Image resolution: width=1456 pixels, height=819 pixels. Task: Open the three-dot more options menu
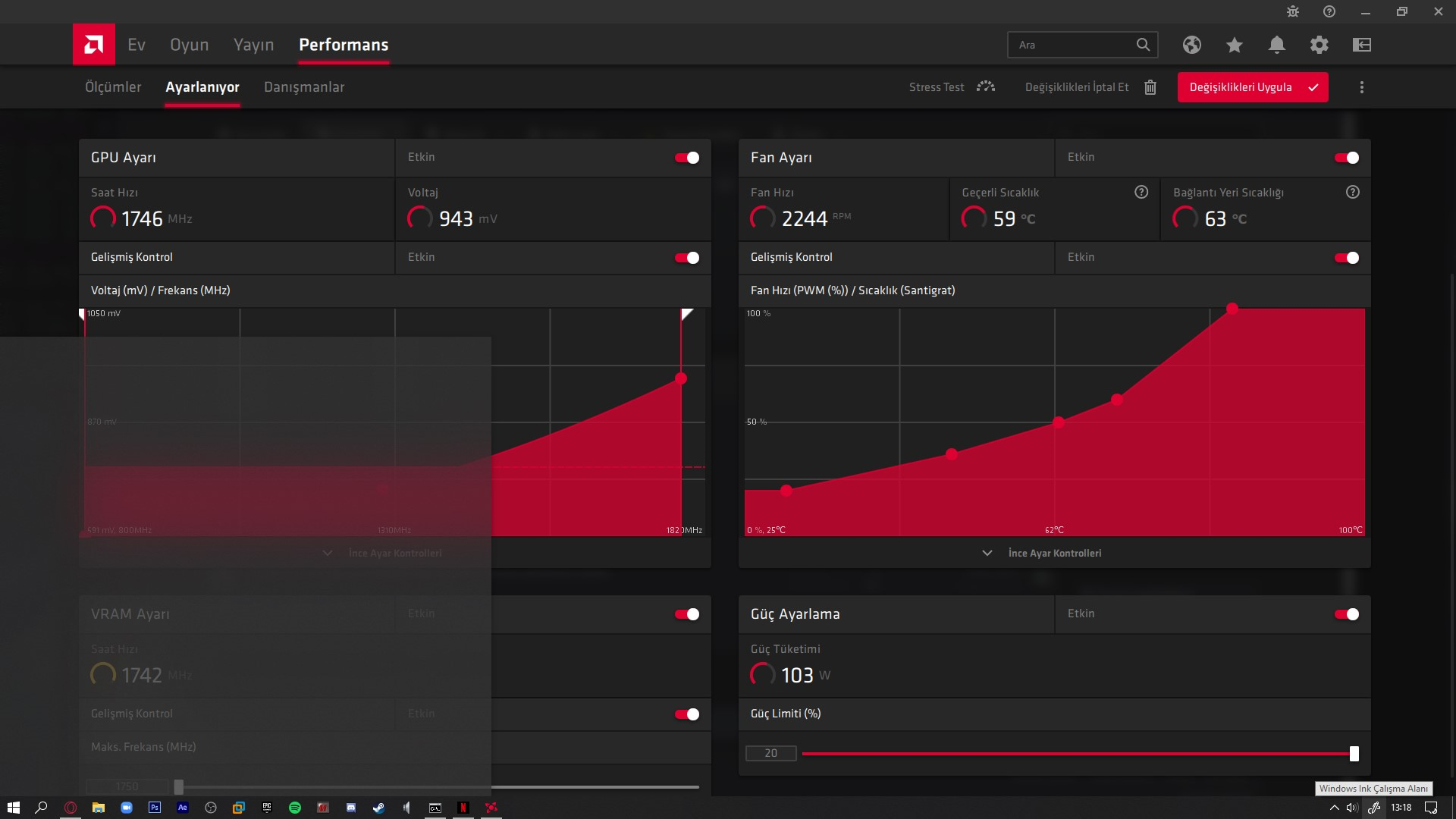point(1361,87)
